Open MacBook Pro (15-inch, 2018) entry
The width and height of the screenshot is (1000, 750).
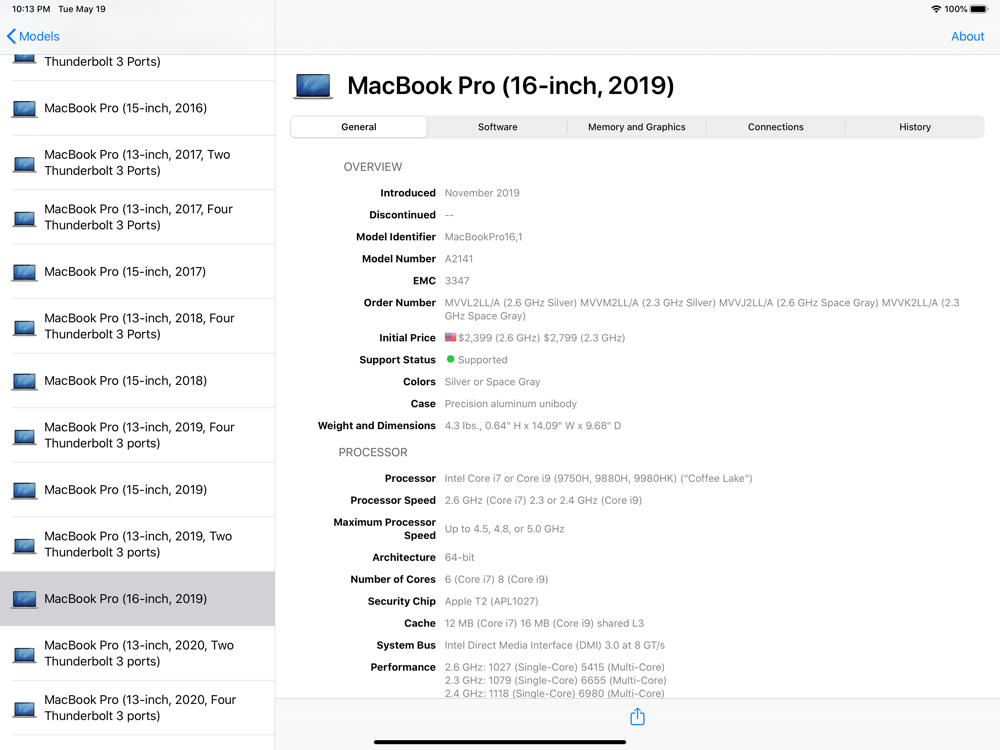137,381
